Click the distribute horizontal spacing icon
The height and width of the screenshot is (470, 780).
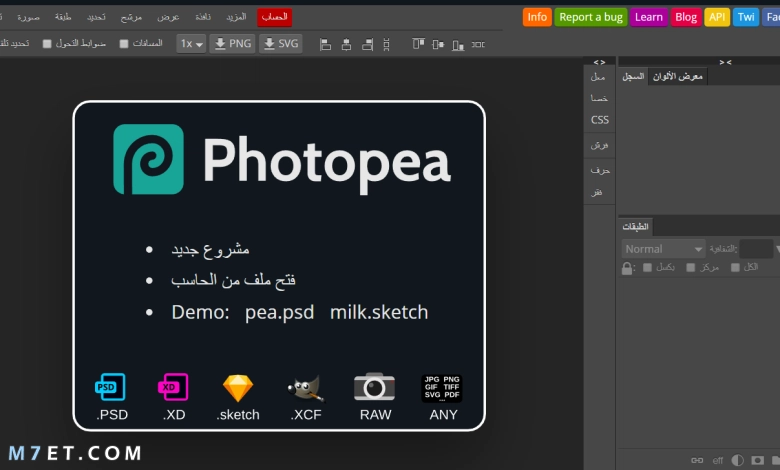[479, 44]
